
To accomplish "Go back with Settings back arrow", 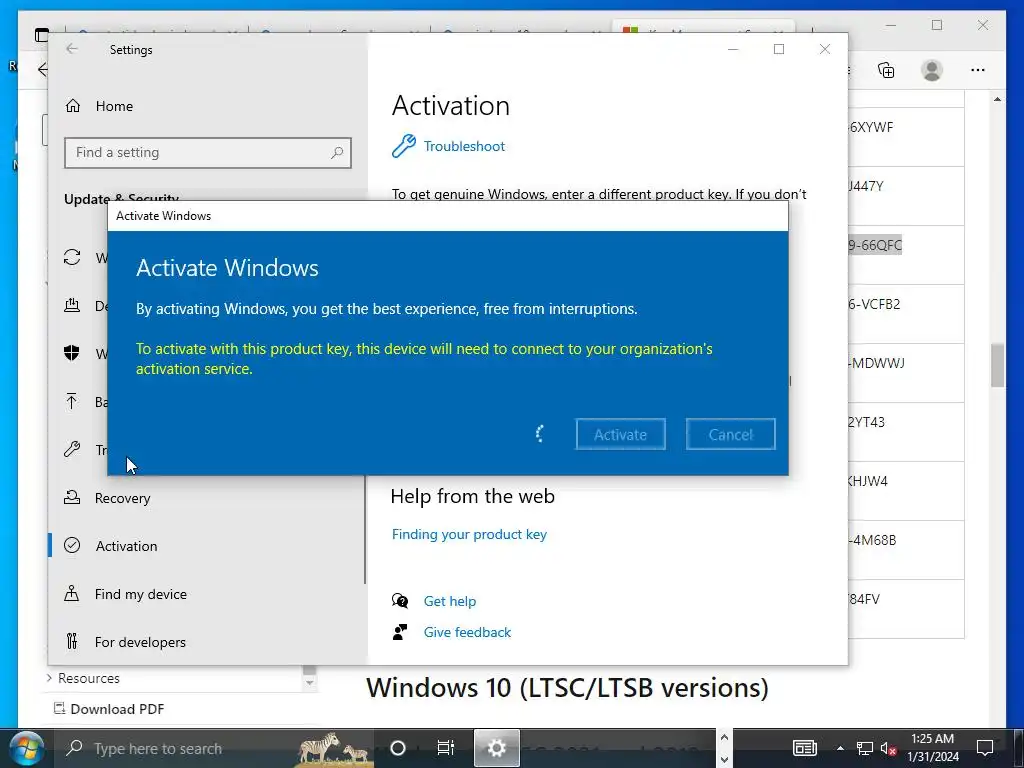I will click(72, 49).
